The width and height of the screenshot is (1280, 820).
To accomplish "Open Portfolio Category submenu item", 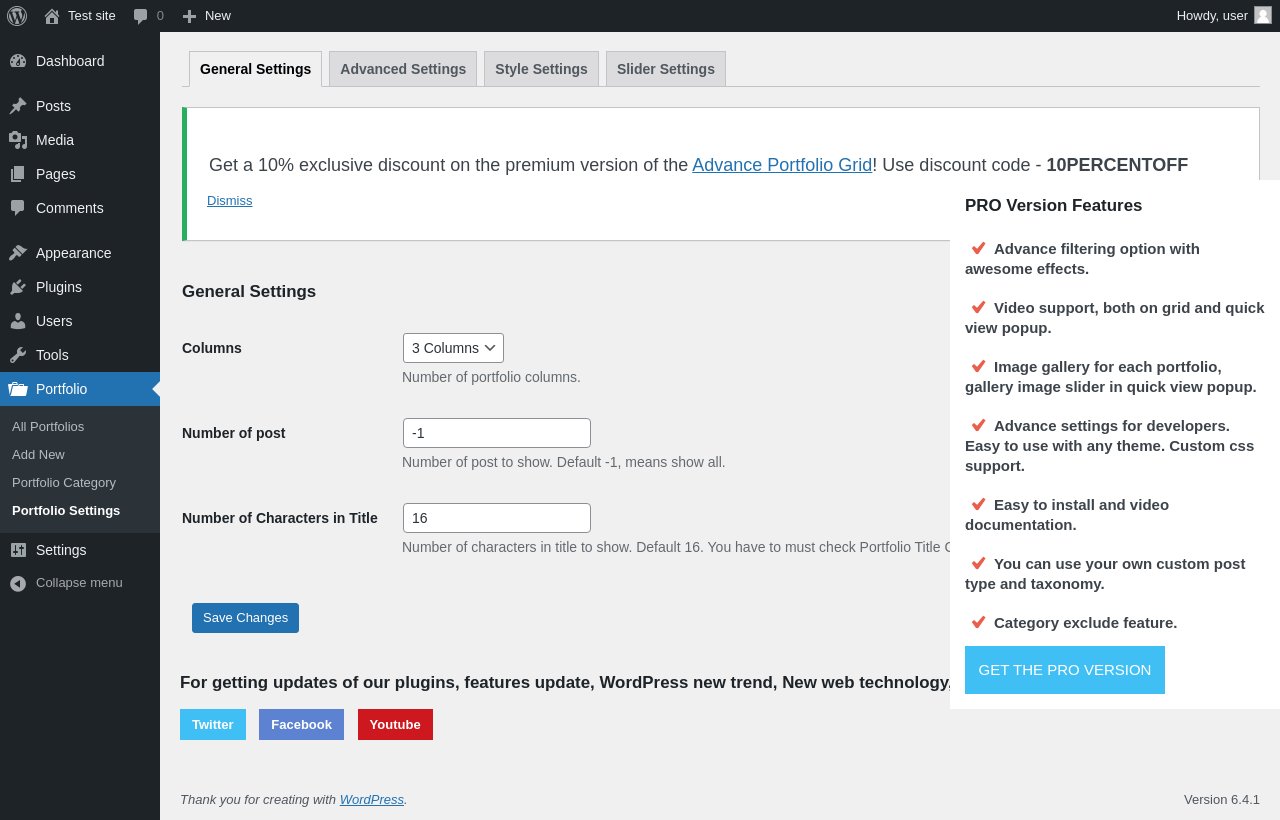I will [x=64, y=482].
